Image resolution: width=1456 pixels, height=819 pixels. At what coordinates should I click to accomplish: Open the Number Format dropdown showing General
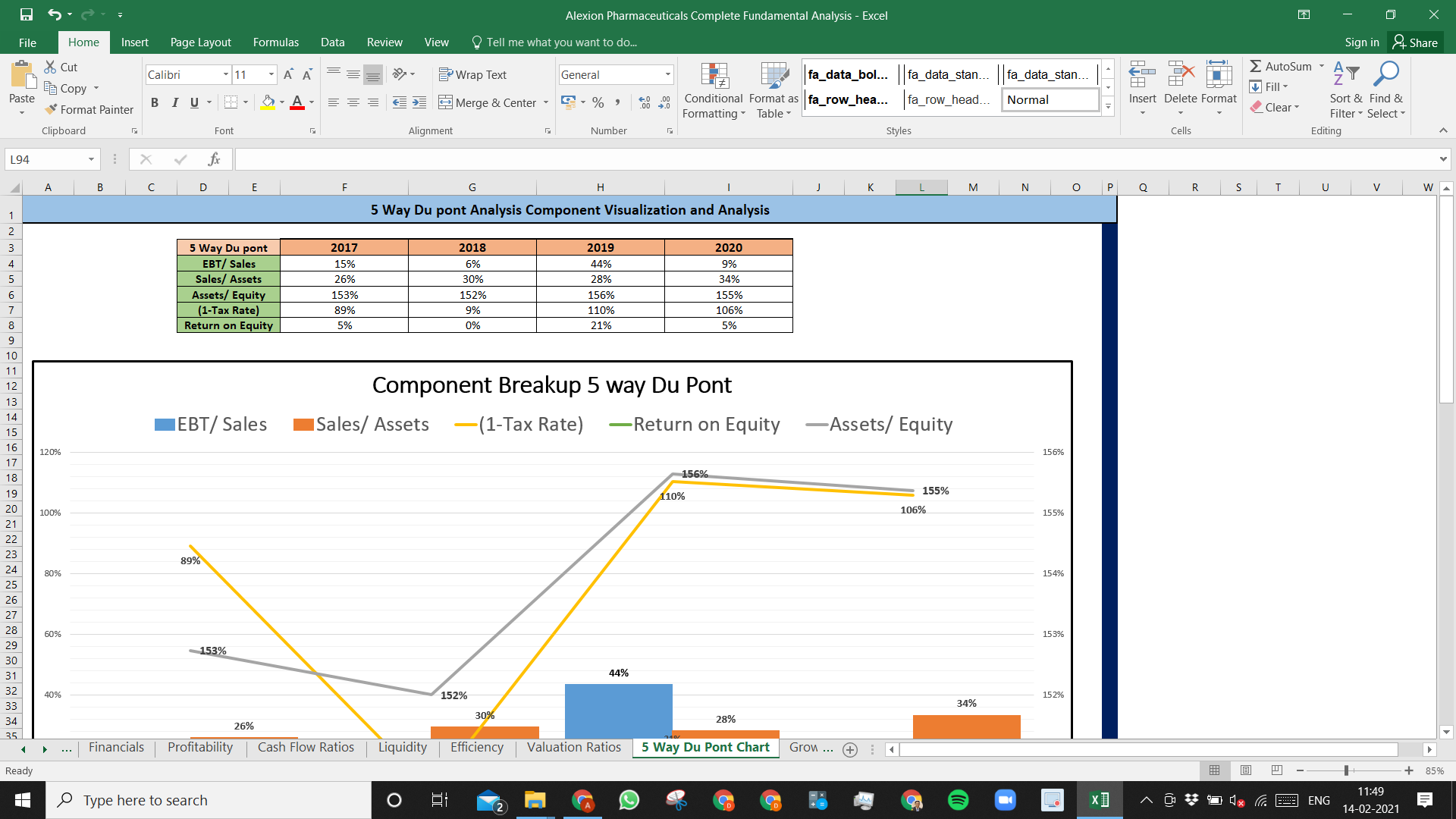click(x=668, y=74)
